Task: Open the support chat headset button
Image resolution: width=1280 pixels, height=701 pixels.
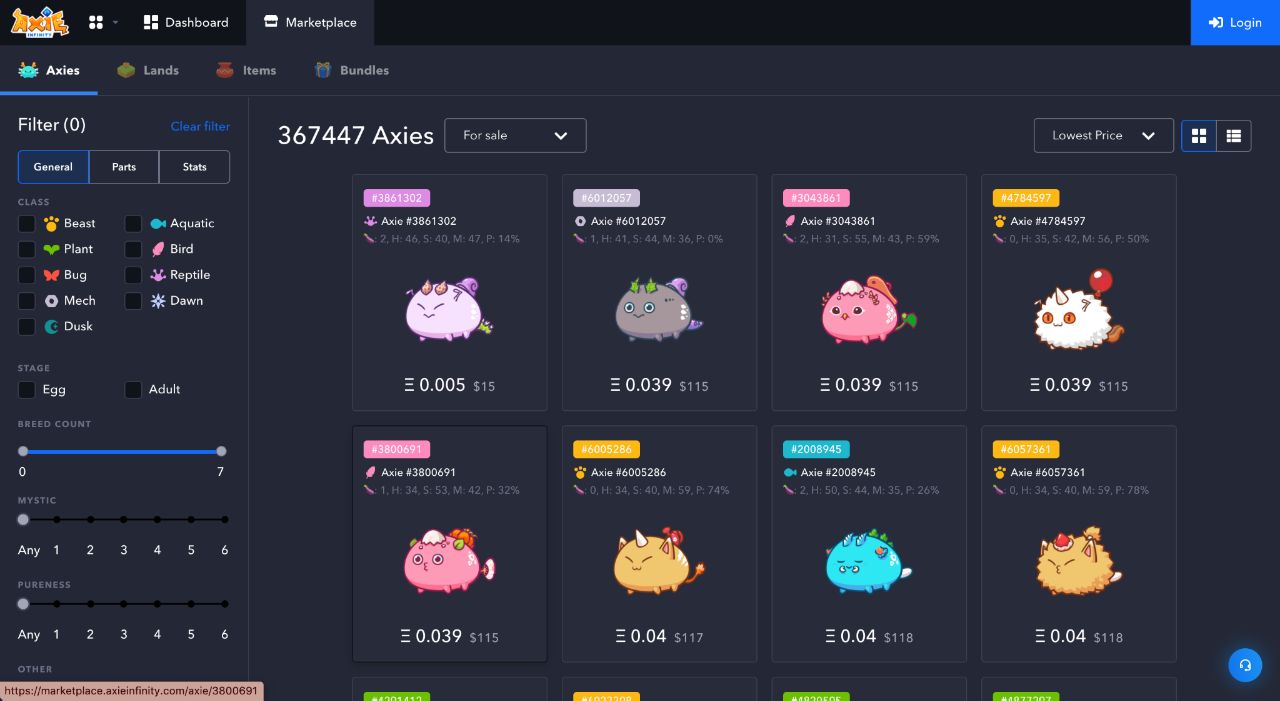Action: point(1245,665)
